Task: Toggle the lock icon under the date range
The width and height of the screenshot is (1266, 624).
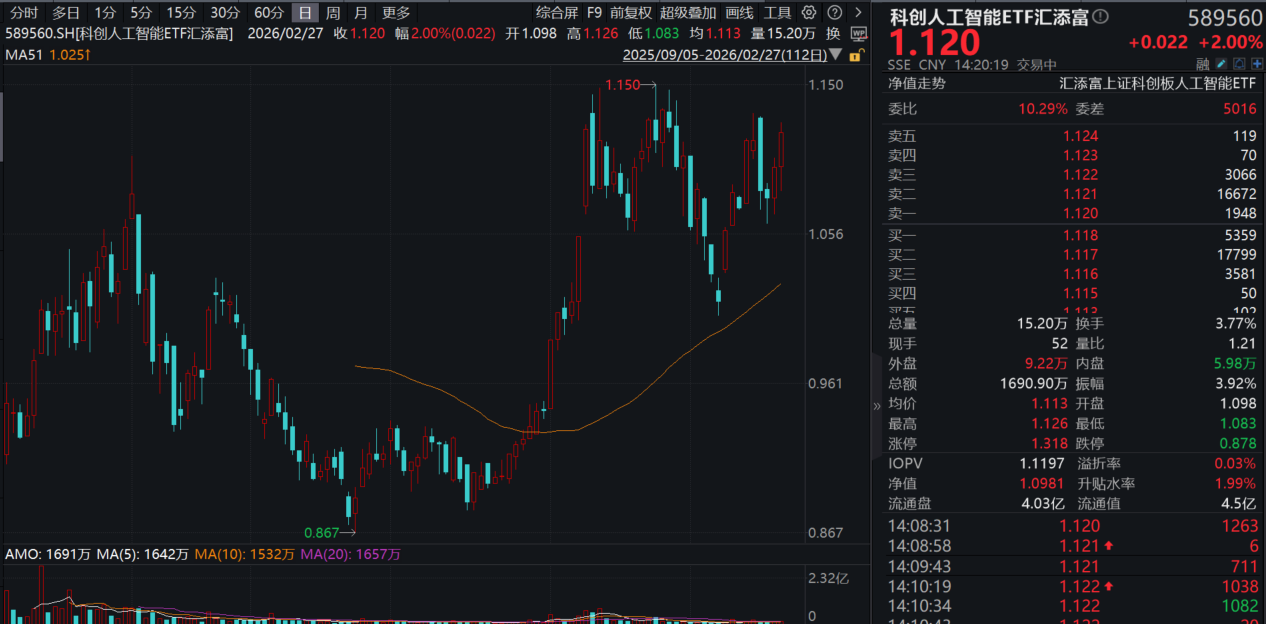Action: (856, 56)
